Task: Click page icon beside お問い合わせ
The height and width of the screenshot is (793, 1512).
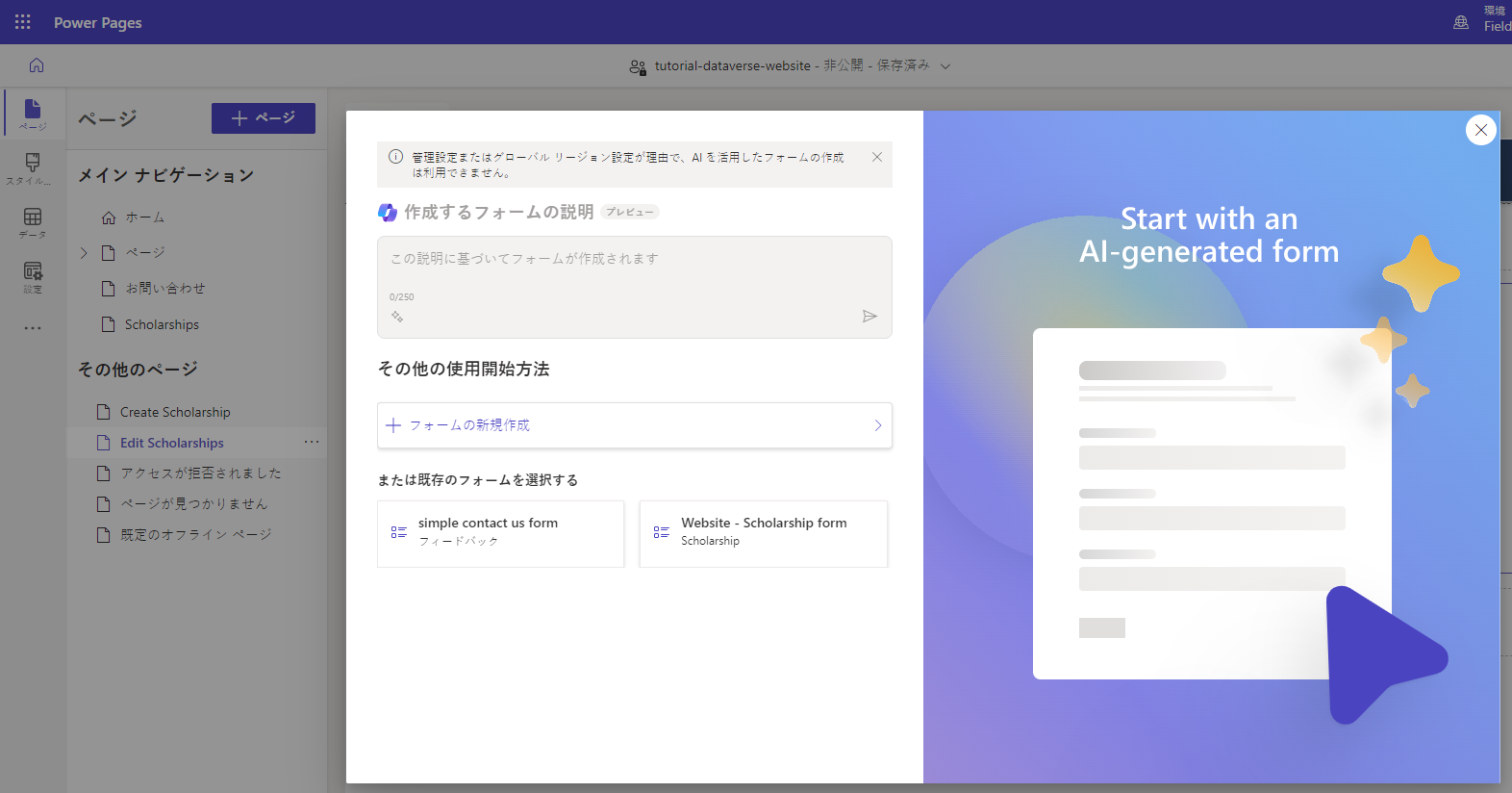Action: (109, 289)
